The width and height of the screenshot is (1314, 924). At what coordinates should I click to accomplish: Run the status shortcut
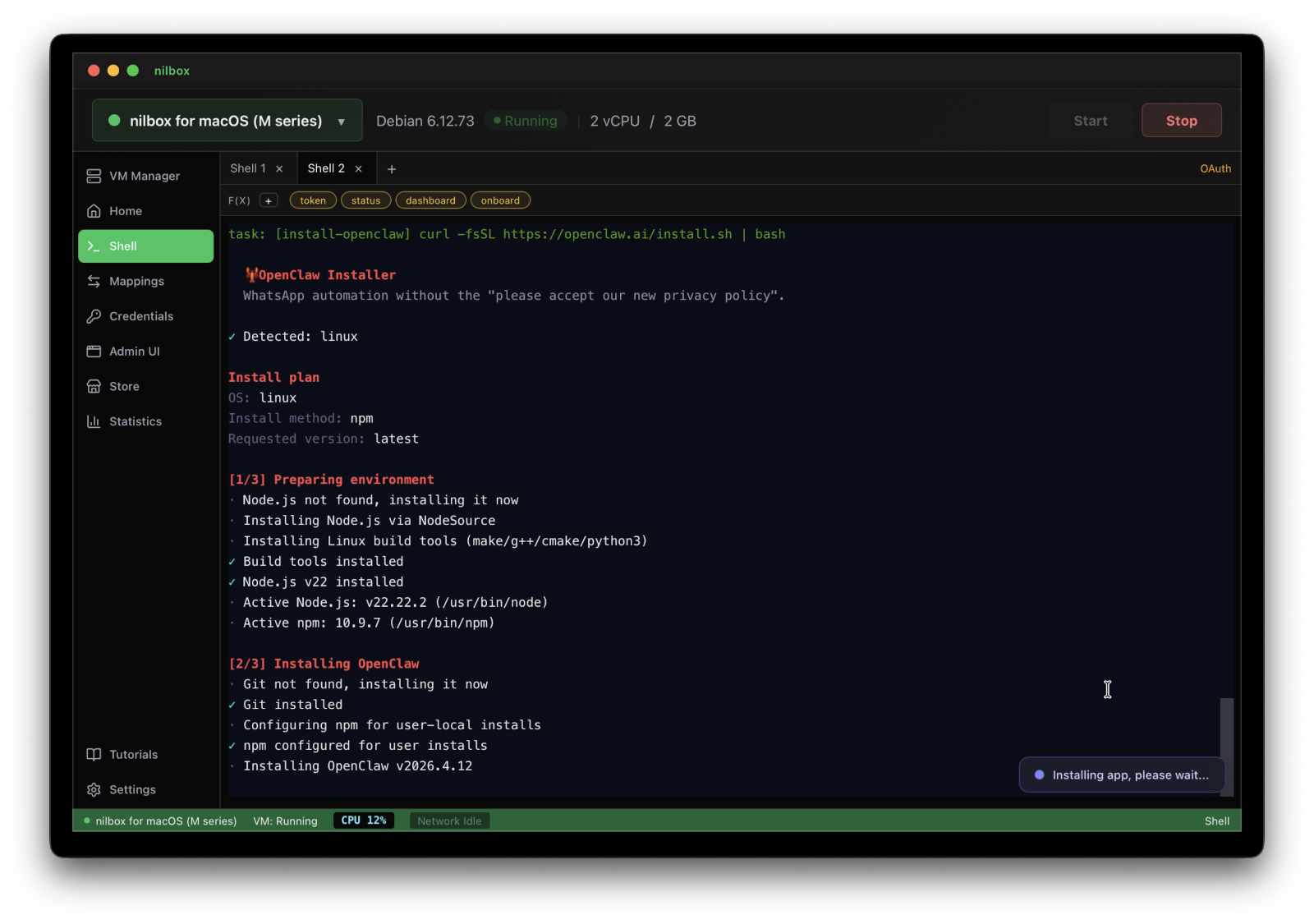click(366, 200)
